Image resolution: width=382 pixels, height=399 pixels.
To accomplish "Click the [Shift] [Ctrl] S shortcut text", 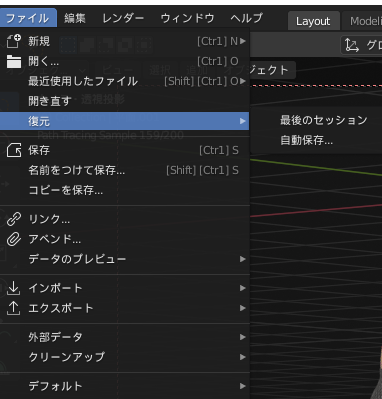I will coord(202,171).
